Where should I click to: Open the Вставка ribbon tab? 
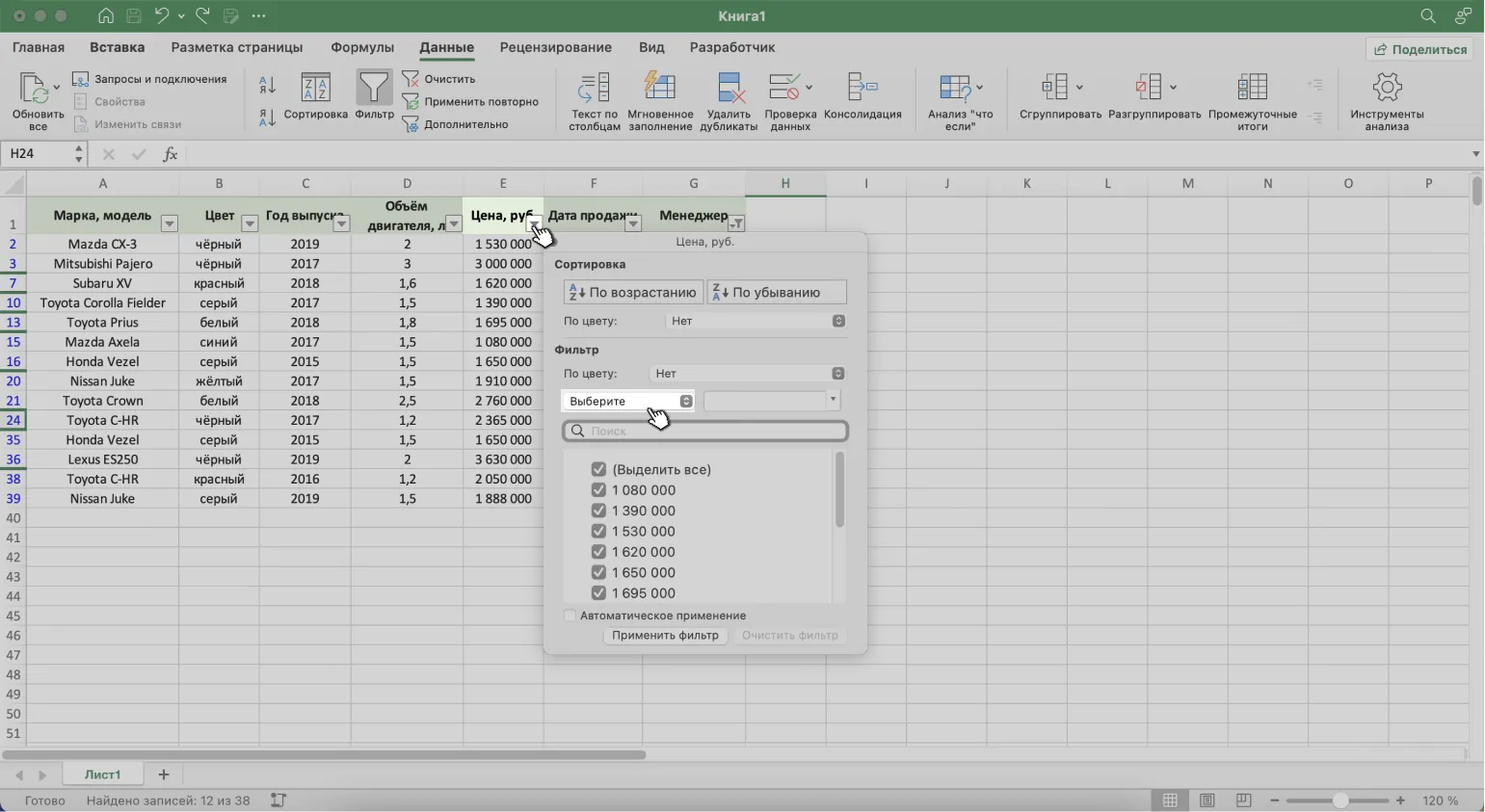(x=117, y=47)
